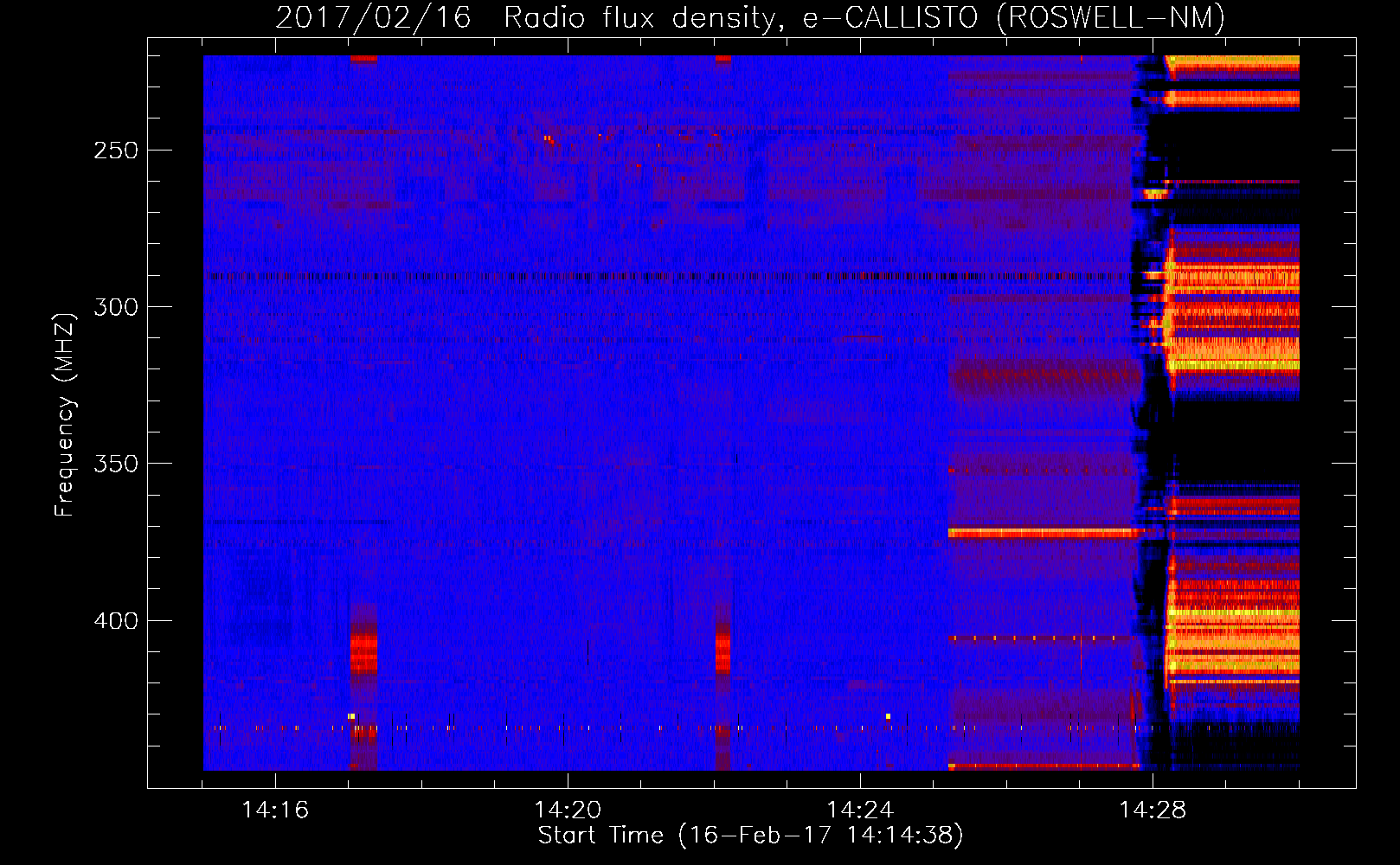
Task: Click the X-axis label "Start Time (16-Feb-17 14:14:38)"
Action: point(750,836)
